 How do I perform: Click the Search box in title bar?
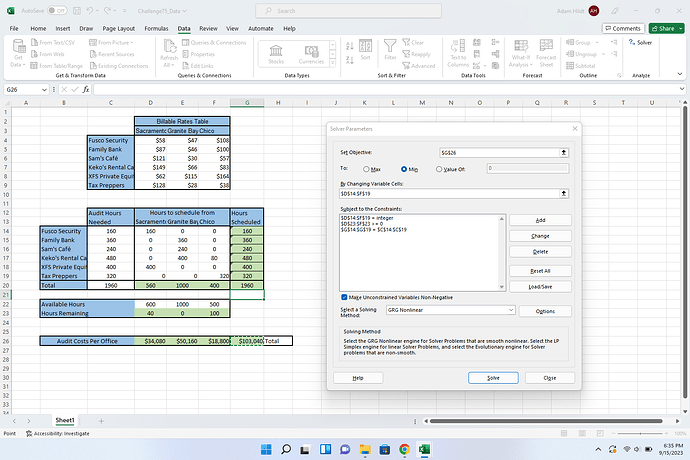point(349,11)
